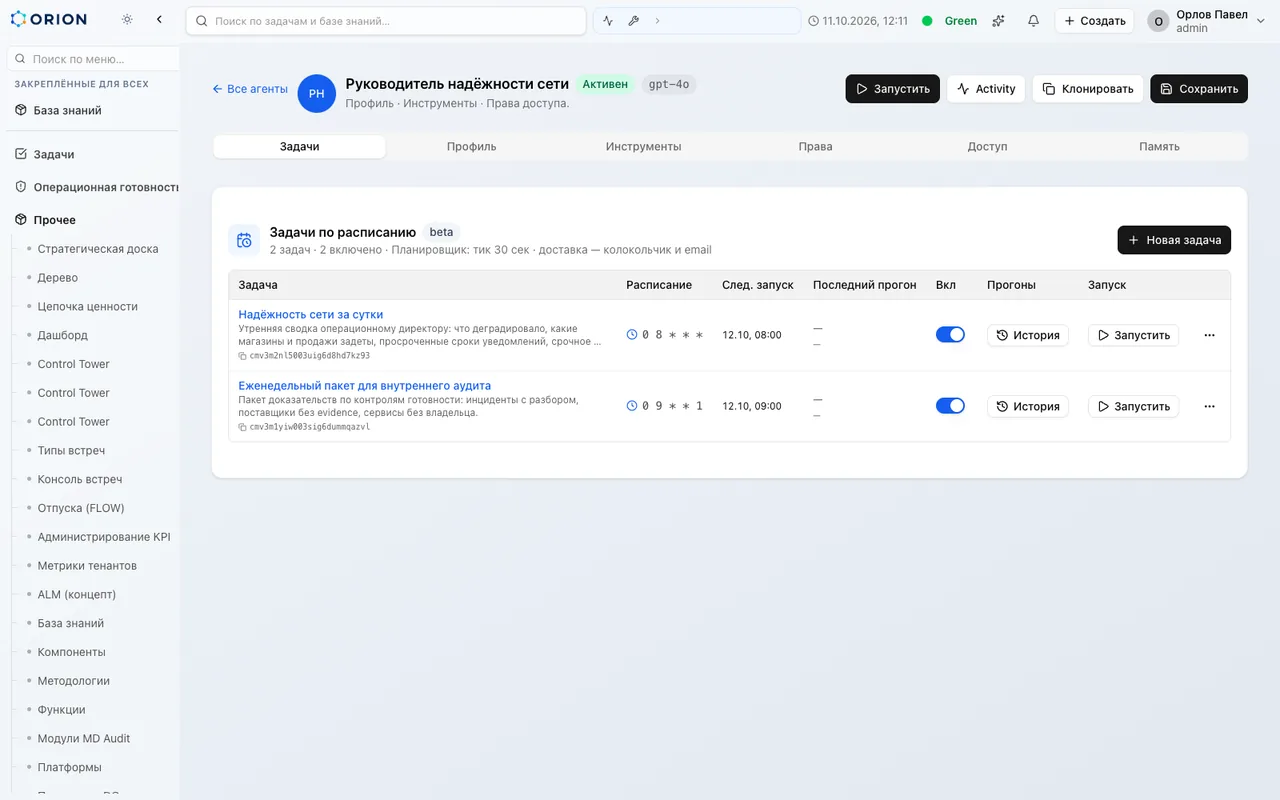The image size is (1280, 800).
Task: Collapse sidebar with the left chevron
Action: pyautogui.click(x=159, y=19)
